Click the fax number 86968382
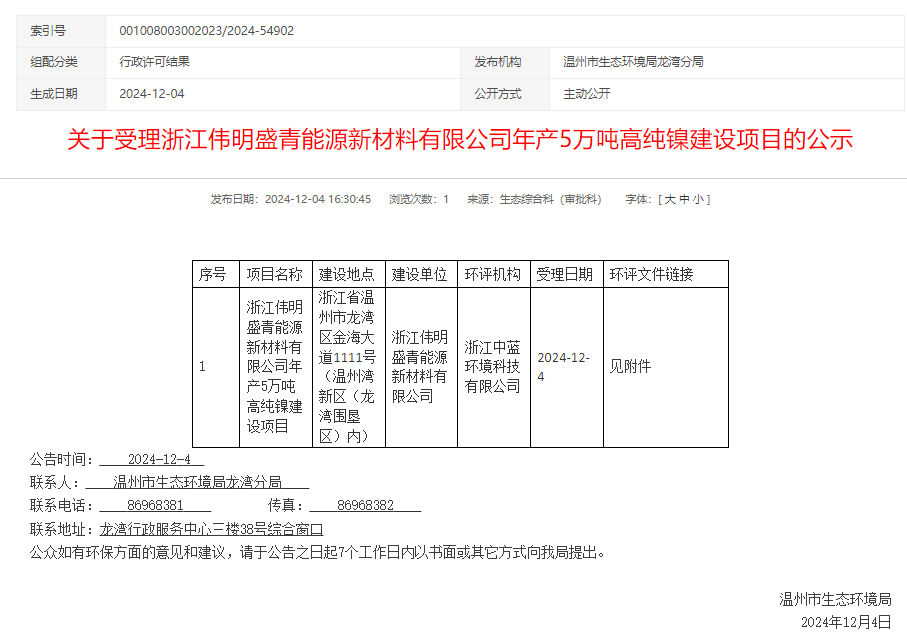The image size is (907, 639). point(365,505)
